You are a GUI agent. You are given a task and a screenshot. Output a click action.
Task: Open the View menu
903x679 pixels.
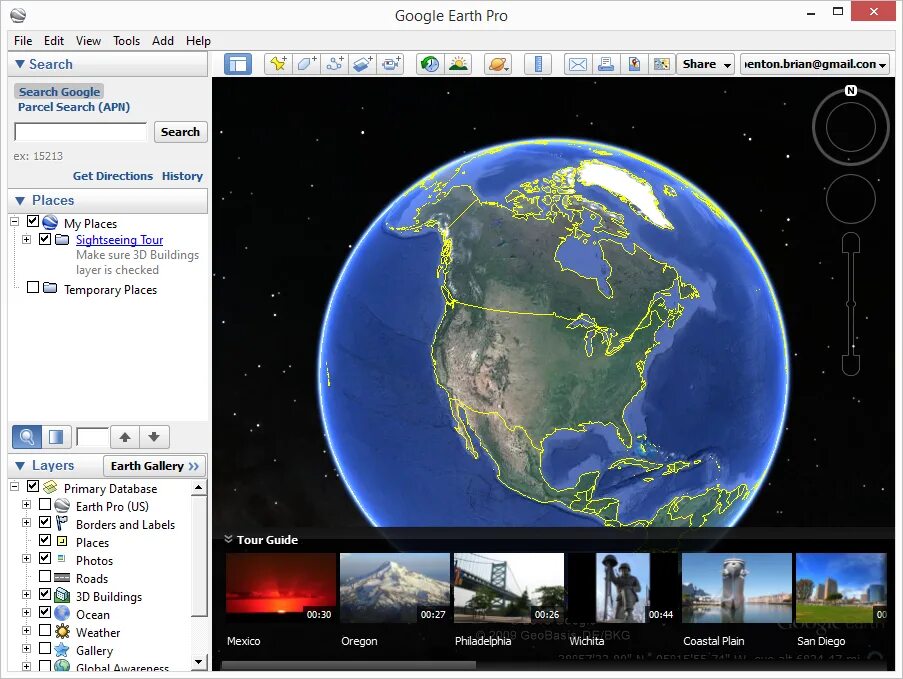(x=88, y=41)
